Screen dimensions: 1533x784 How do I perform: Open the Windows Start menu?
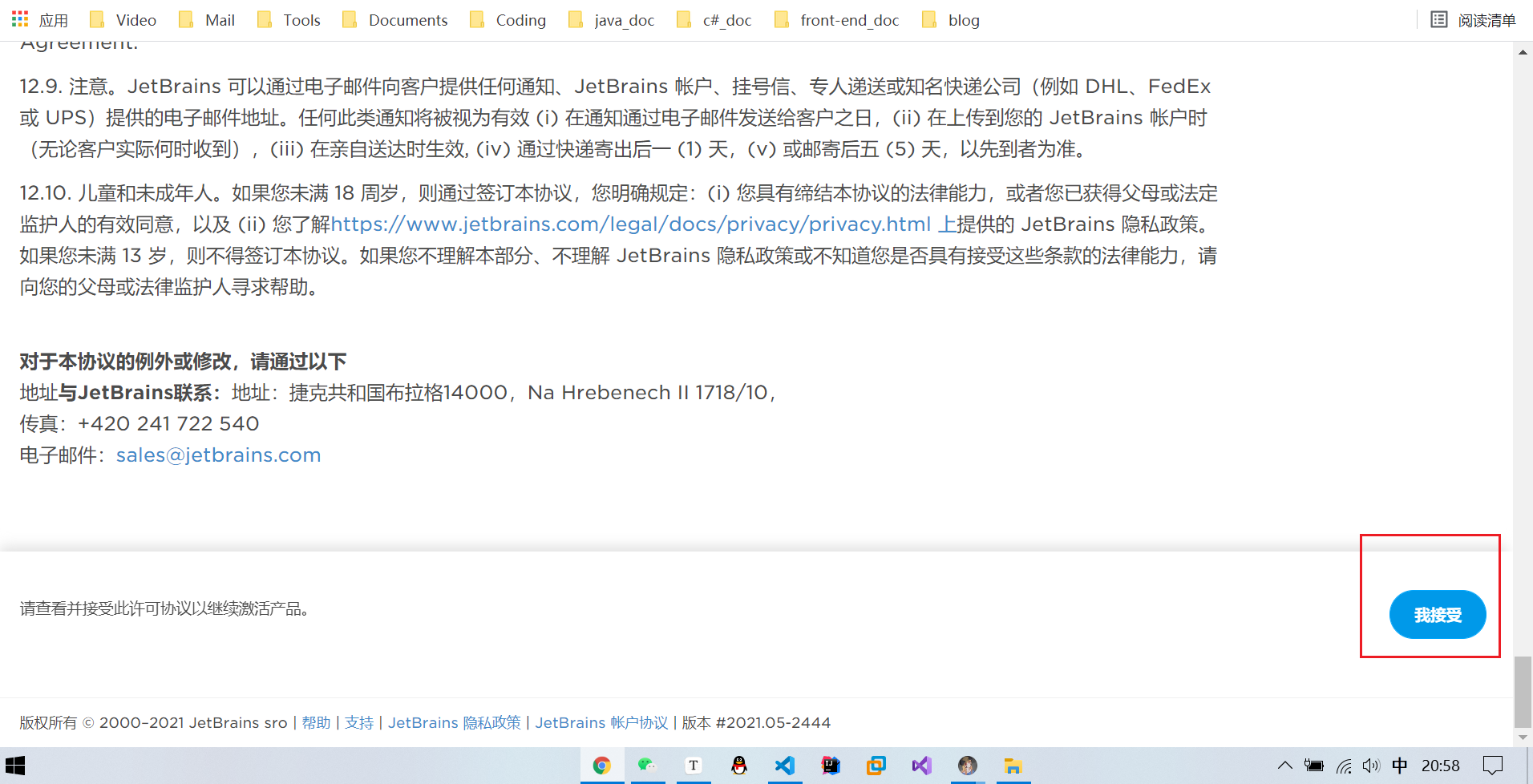click(16, 766)
